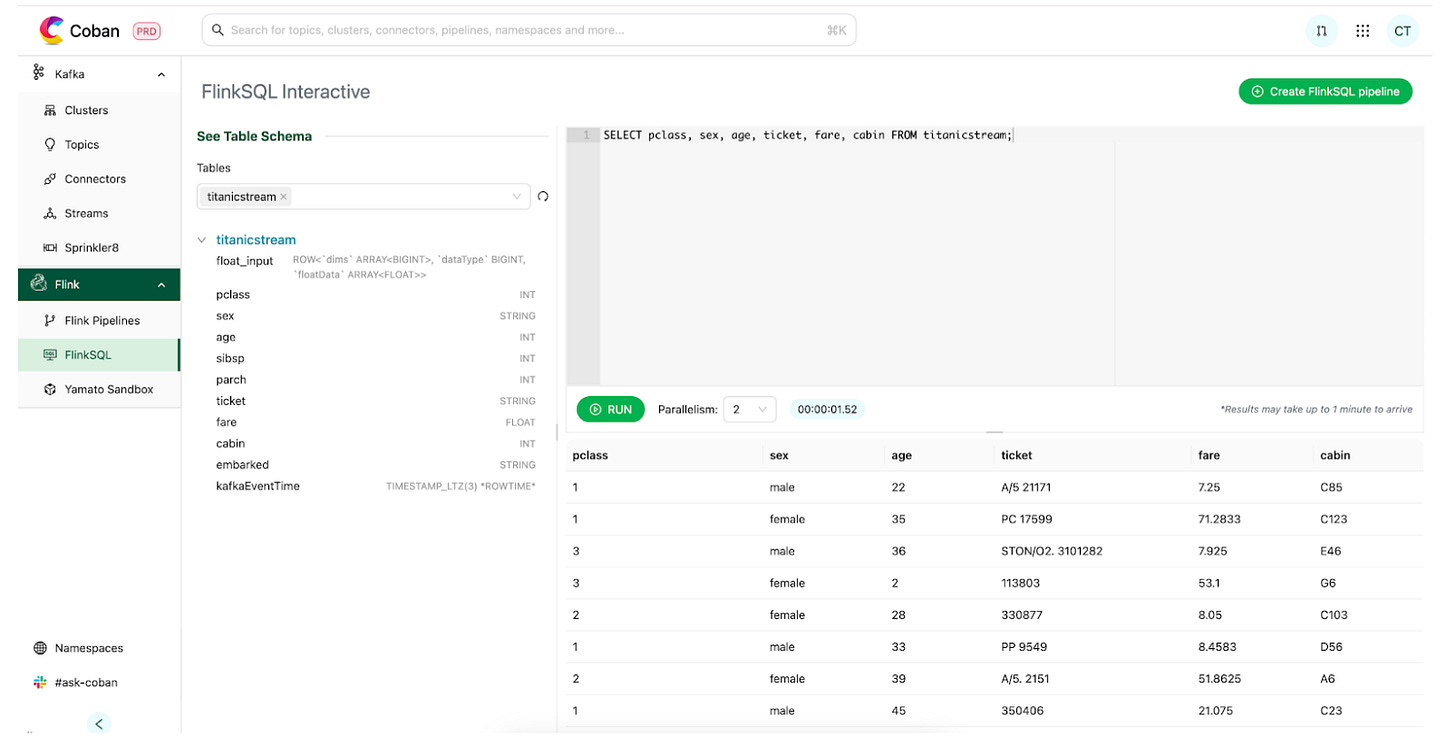
Task: Click fare cell 71.2833
Action: 1219,519
